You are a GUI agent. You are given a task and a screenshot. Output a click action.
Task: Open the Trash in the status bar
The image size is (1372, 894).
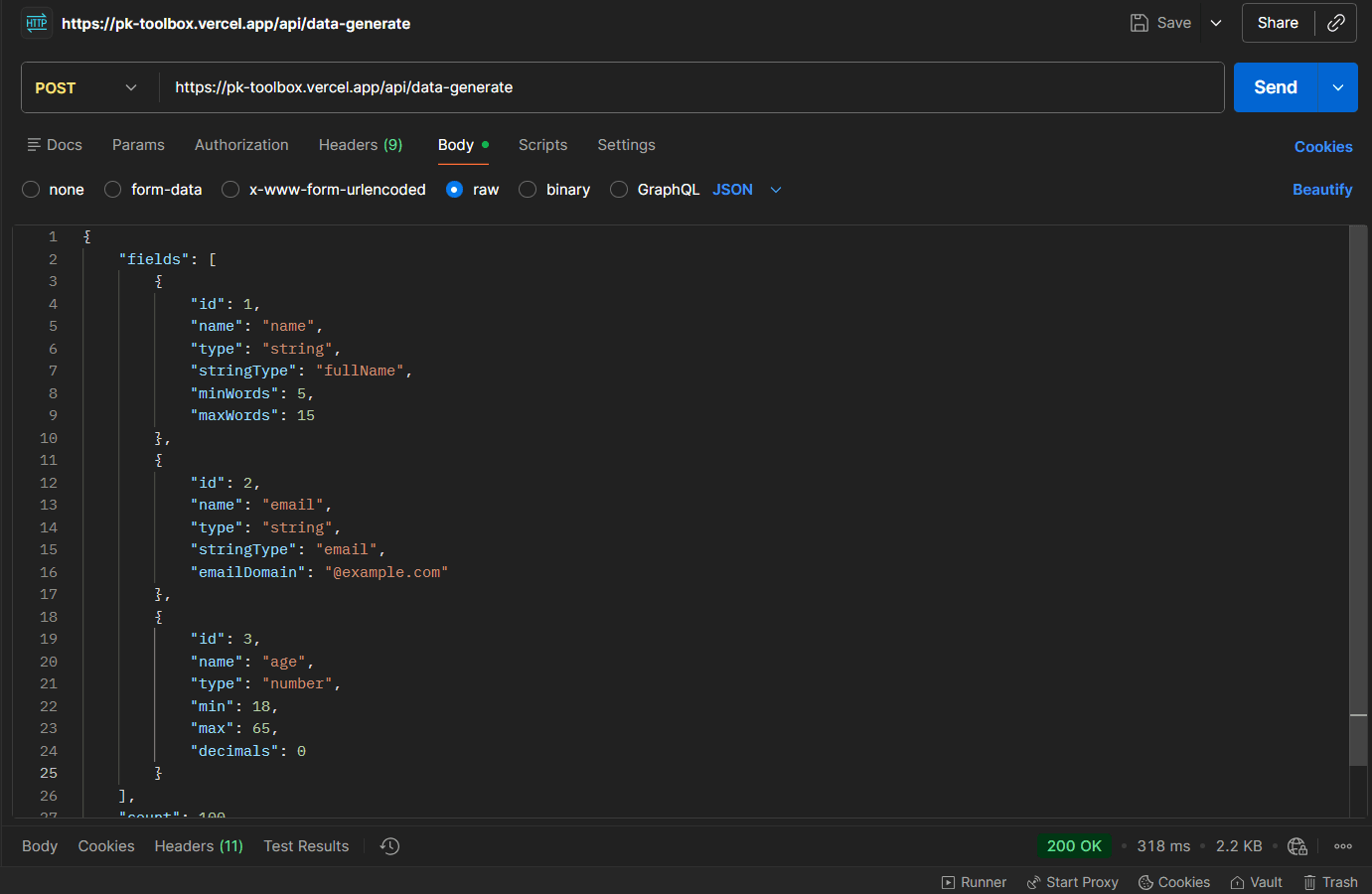click(x=1331, y=882)
